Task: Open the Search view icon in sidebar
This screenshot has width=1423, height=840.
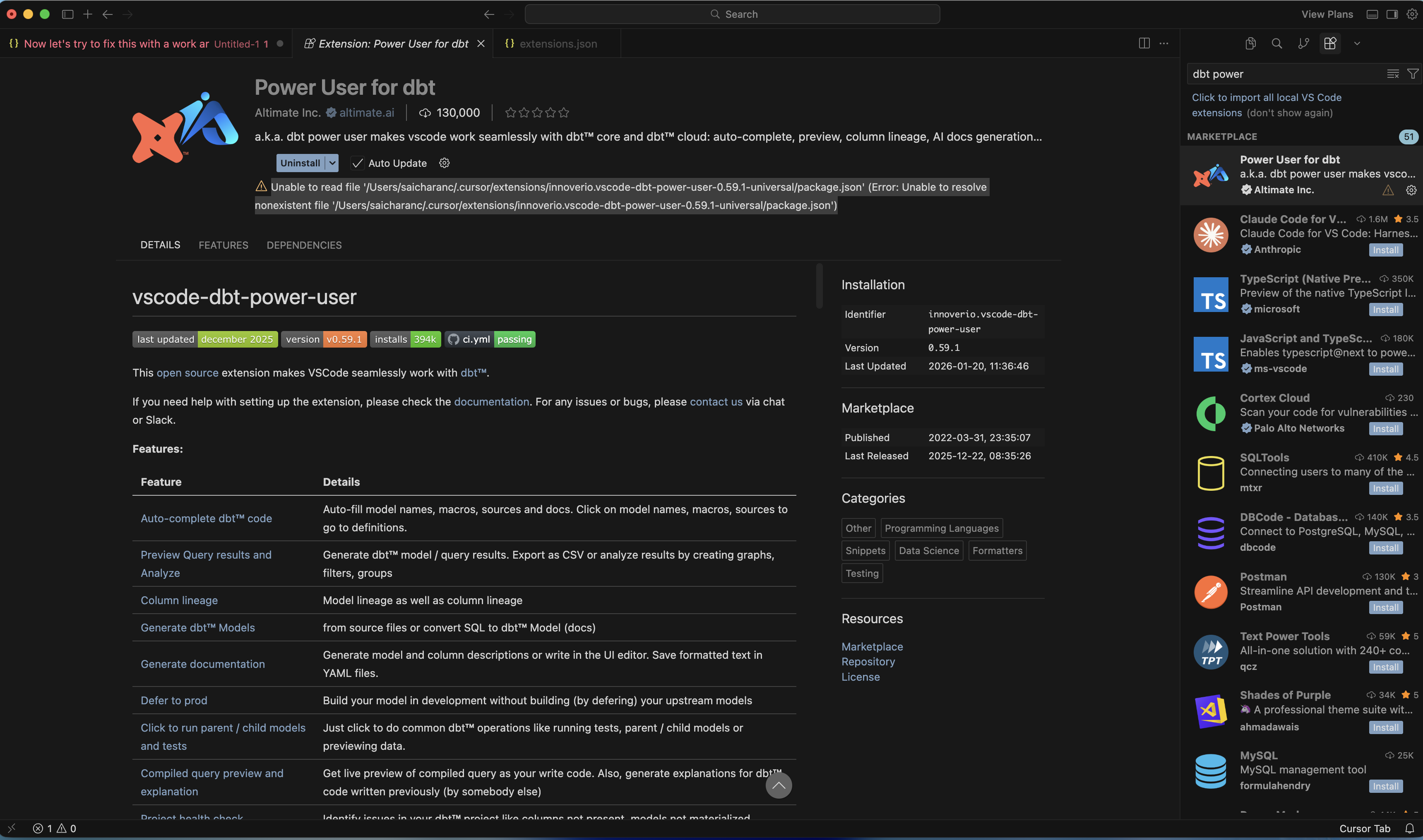Action: pos(1277,43)
